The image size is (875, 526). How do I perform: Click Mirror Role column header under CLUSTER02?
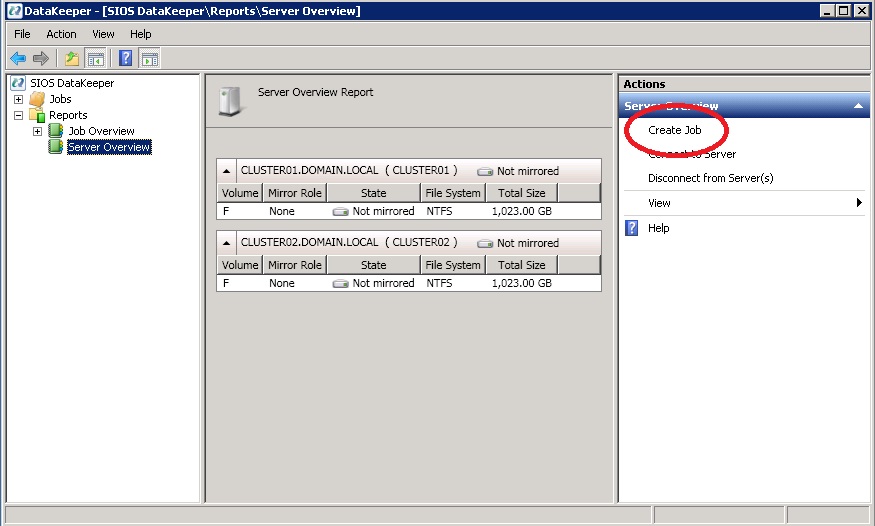pos(295,265)
